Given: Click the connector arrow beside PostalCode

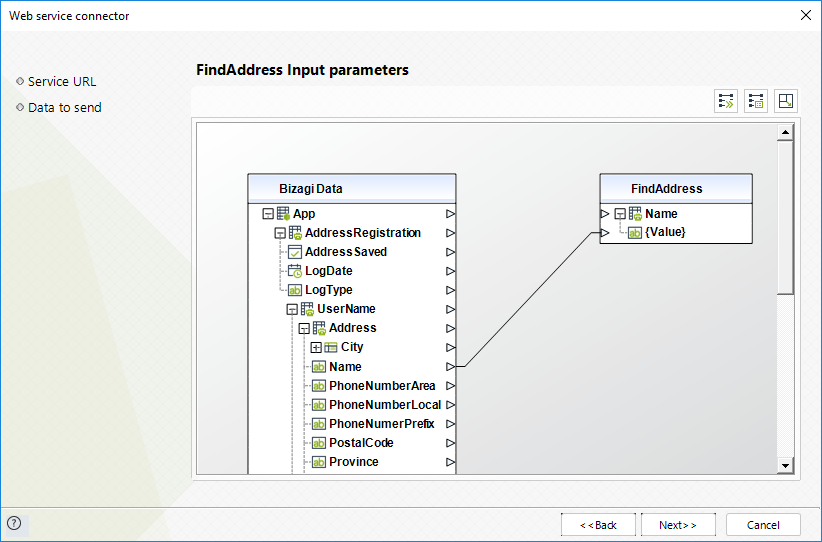Looking at the screenshot, I should 450,443.
